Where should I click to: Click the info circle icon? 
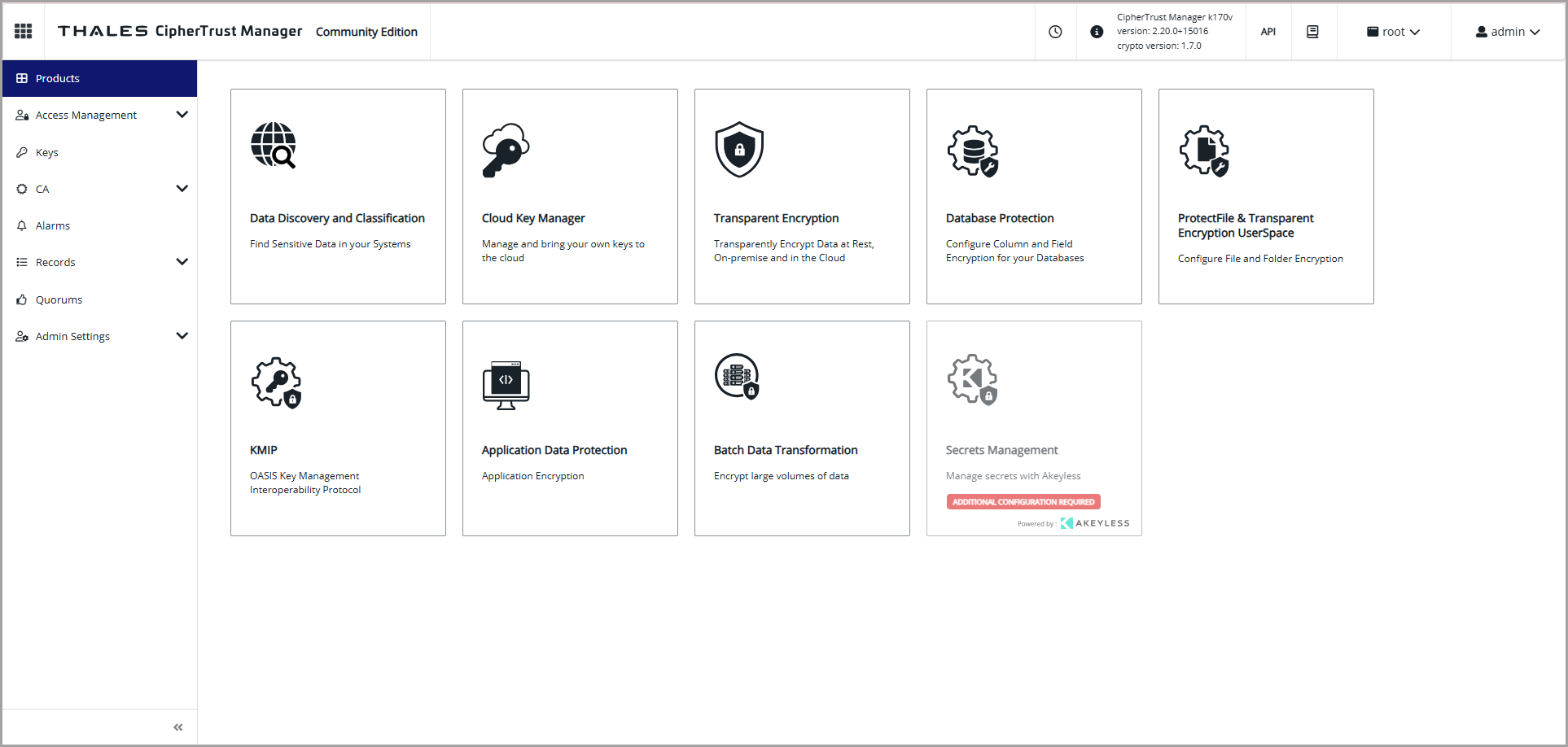click(1097, 32)
